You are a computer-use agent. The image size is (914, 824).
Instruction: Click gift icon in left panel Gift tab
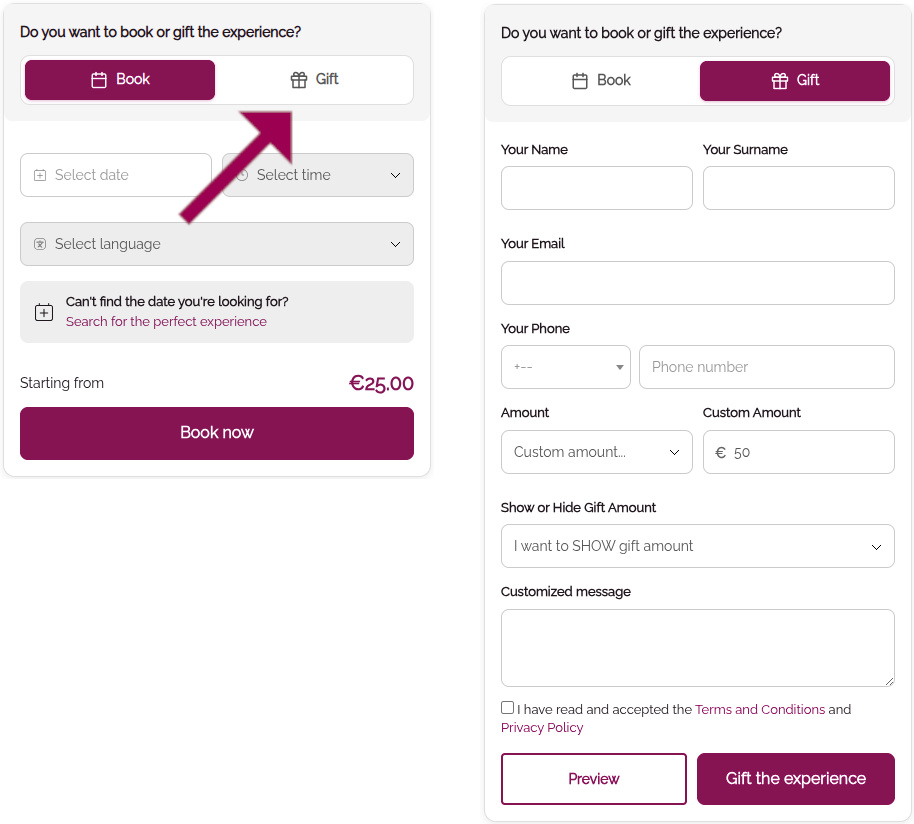(299, 80)
